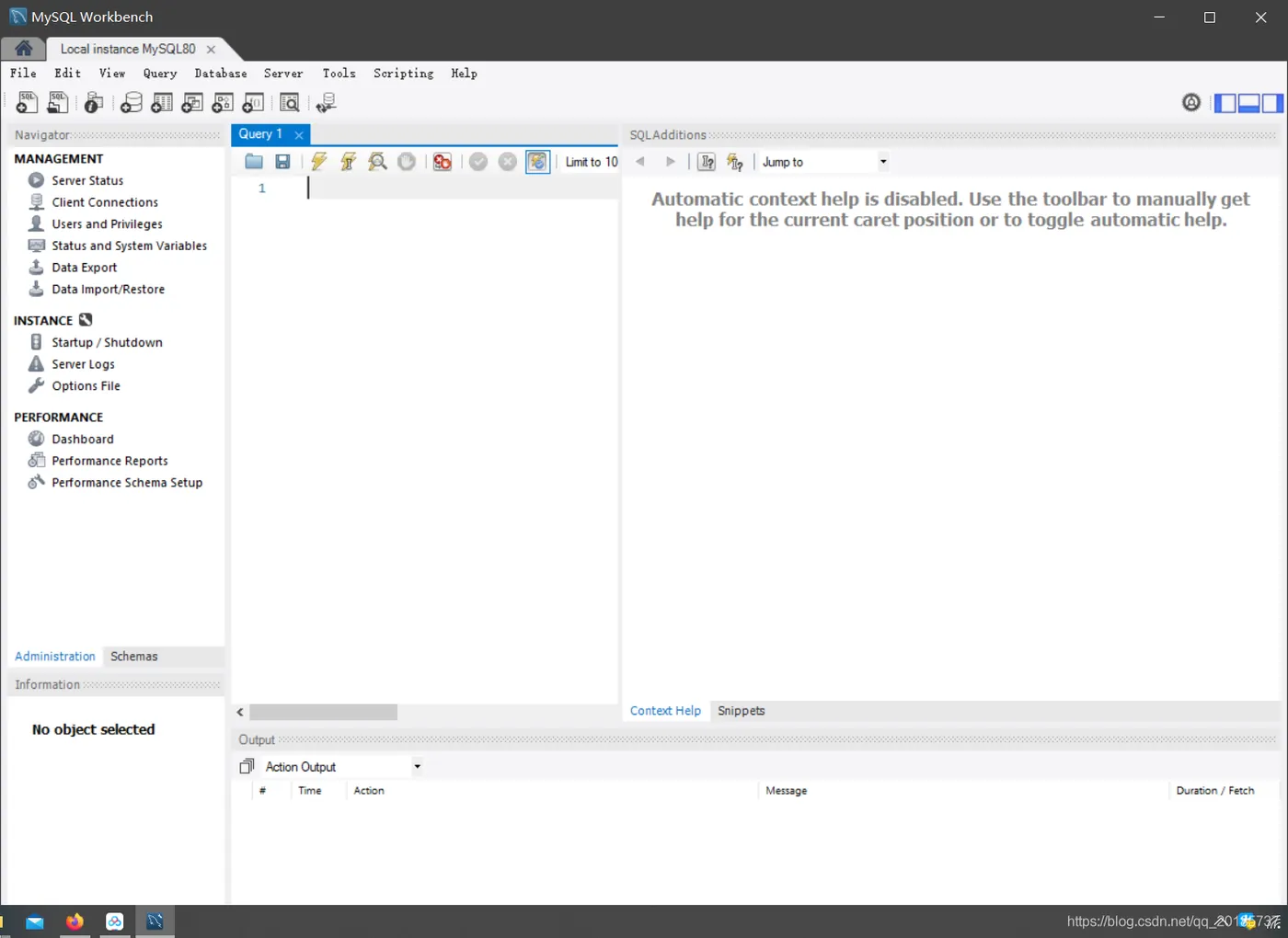Screen dimensions: 1288x938
Task: Run Explain plan magnifier icon
Action: pos(377,162)
